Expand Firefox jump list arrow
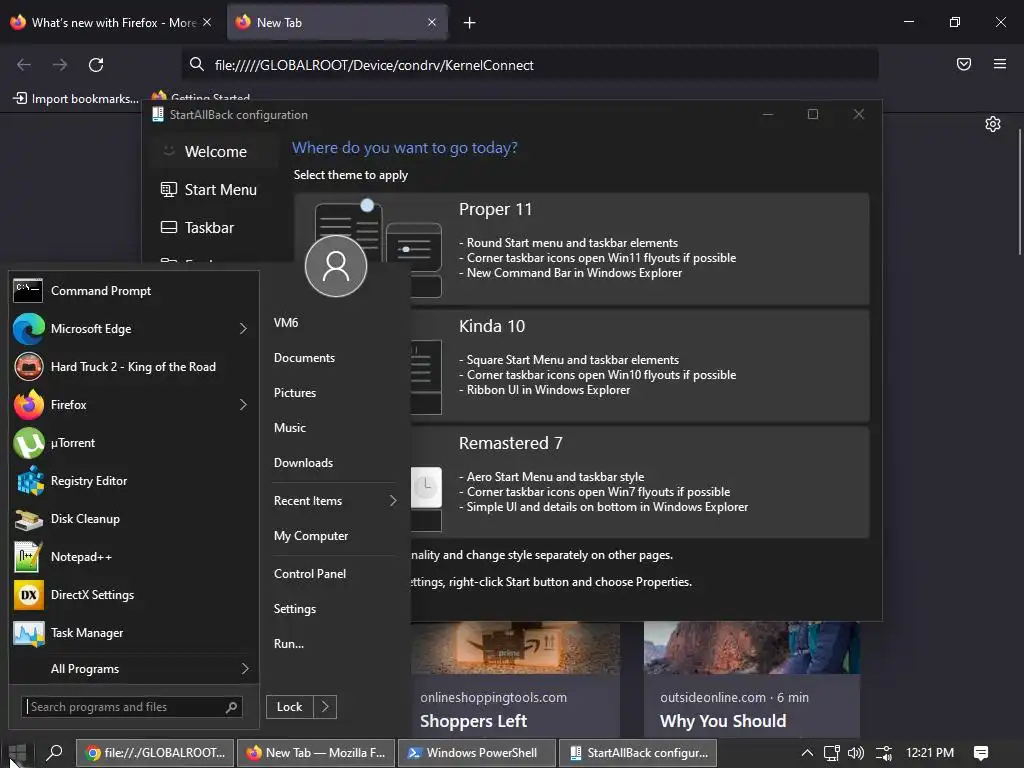This screenshot has height=768, width=1024. (244, 405)
